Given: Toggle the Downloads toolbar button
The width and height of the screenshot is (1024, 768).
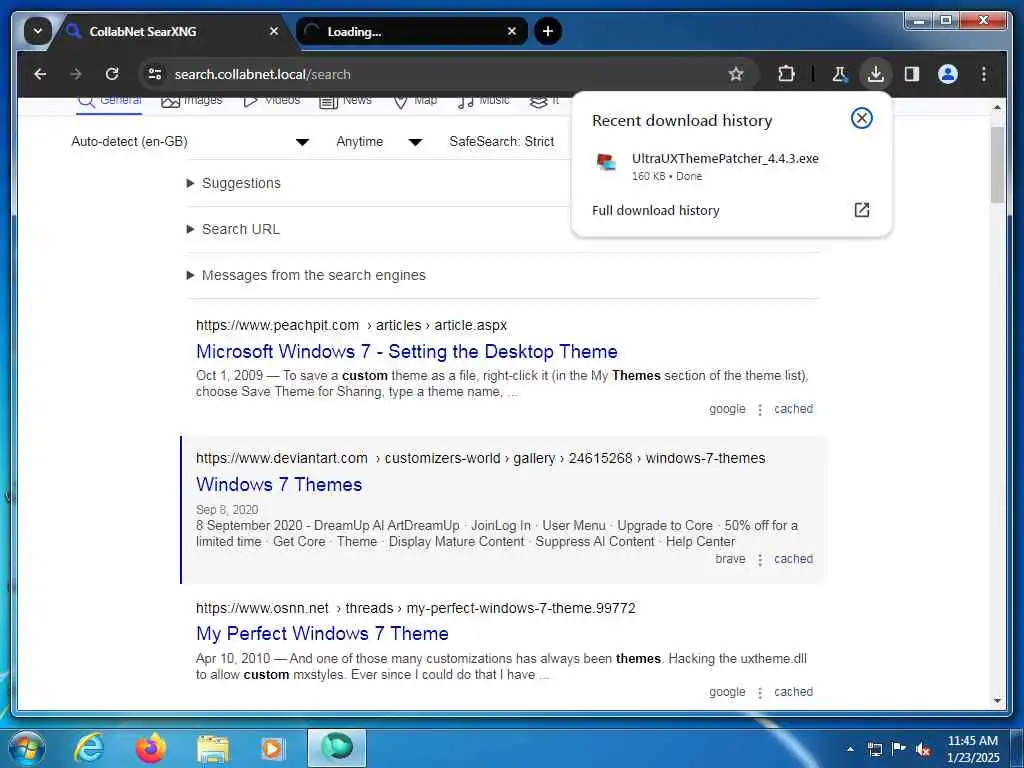Looking at the screenshot, I should [876, 74].
